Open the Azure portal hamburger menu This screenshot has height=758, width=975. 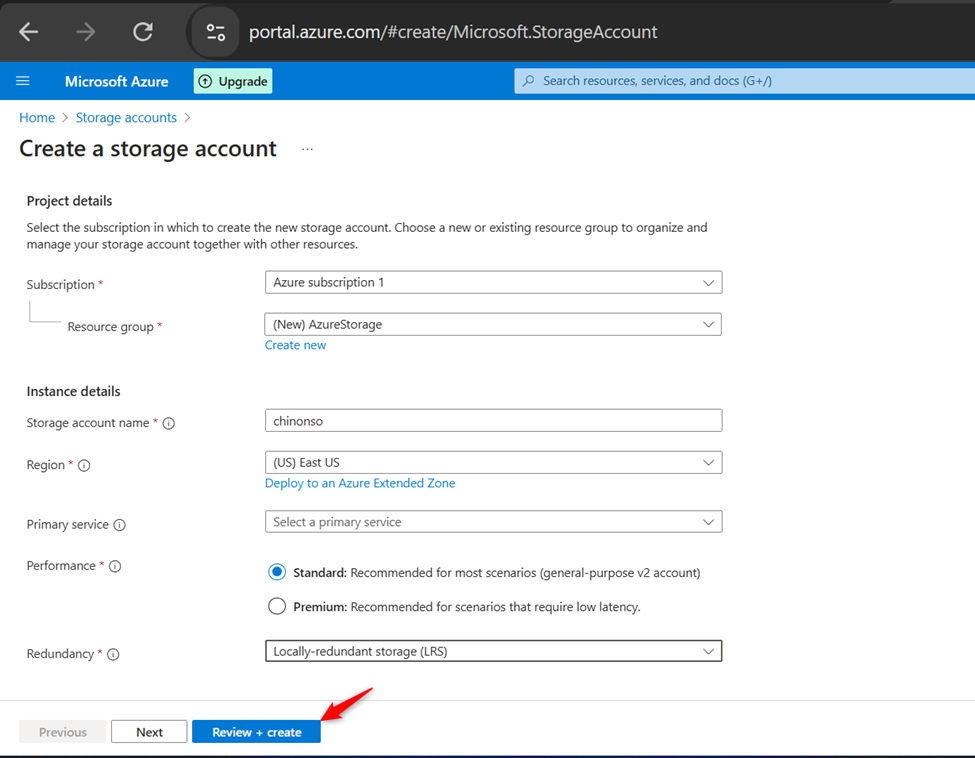click(x=23, y=81)
